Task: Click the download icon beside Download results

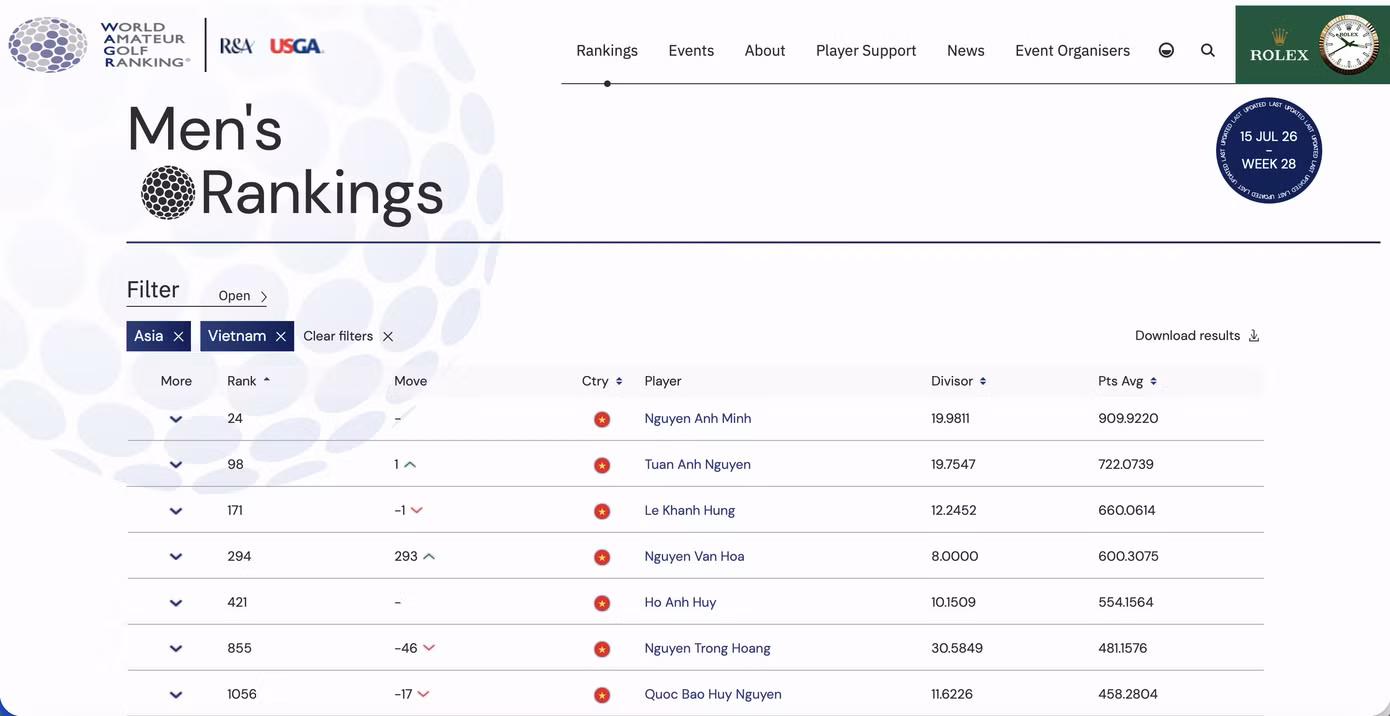Action: pos(1254,336)
